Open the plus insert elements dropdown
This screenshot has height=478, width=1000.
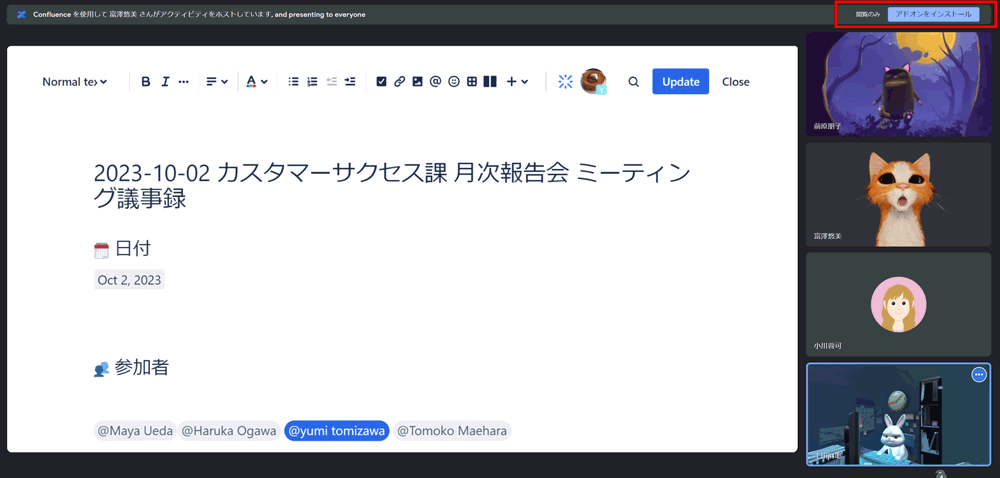click(x=517, y=82)
